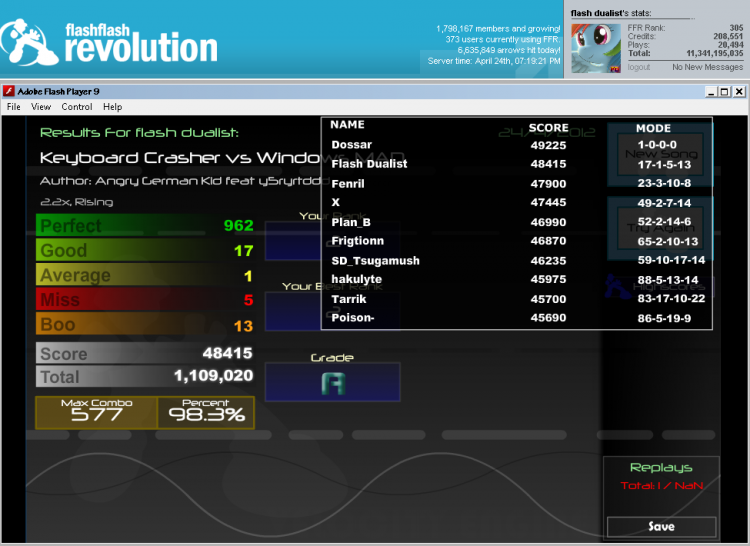The width and height of the screenshot is (750, 546).
Task: Click the Good count bar
Action: click(x=145, y=250)
